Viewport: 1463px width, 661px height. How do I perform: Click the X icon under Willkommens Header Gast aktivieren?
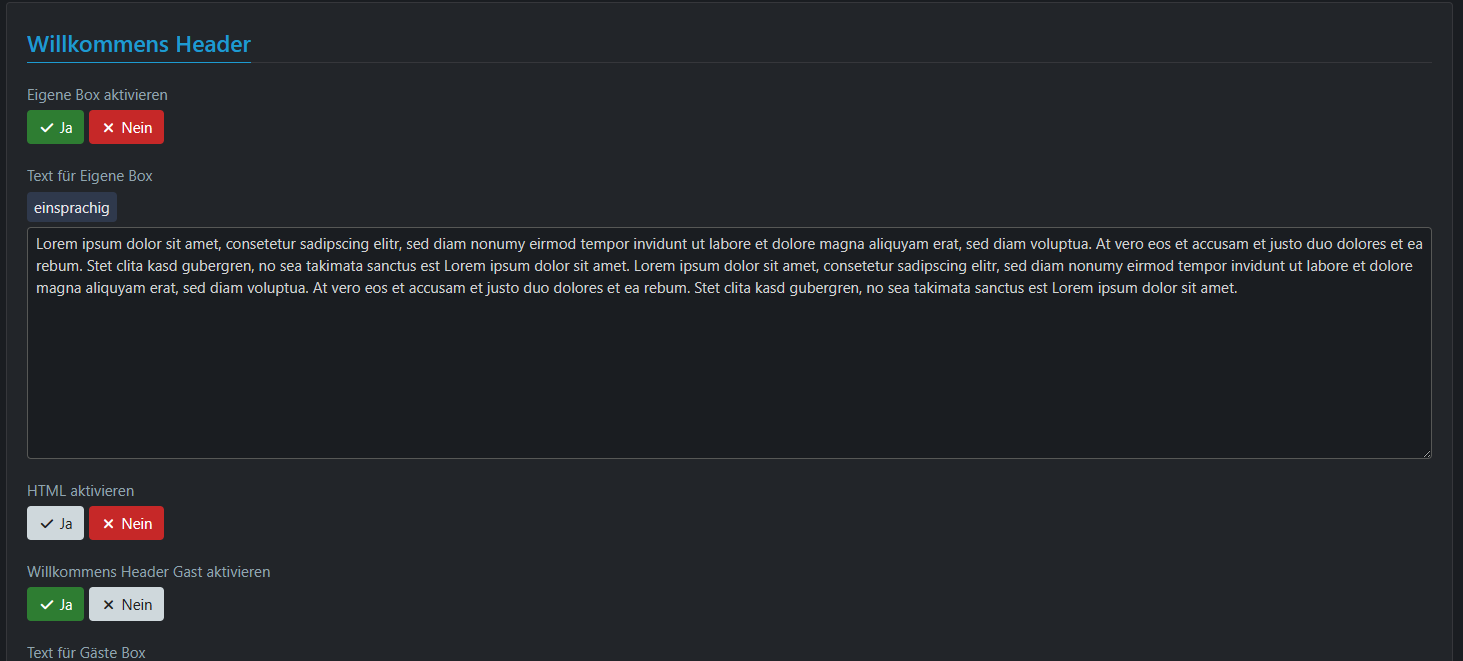click(108, 605)
